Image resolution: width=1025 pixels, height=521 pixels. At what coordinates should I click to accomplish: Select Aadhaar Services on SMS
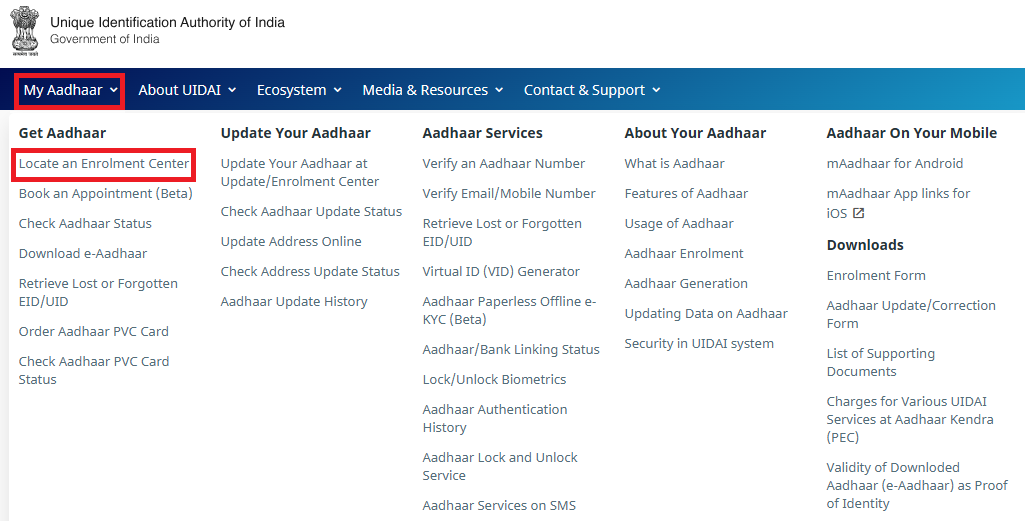(x=499, y=506)
